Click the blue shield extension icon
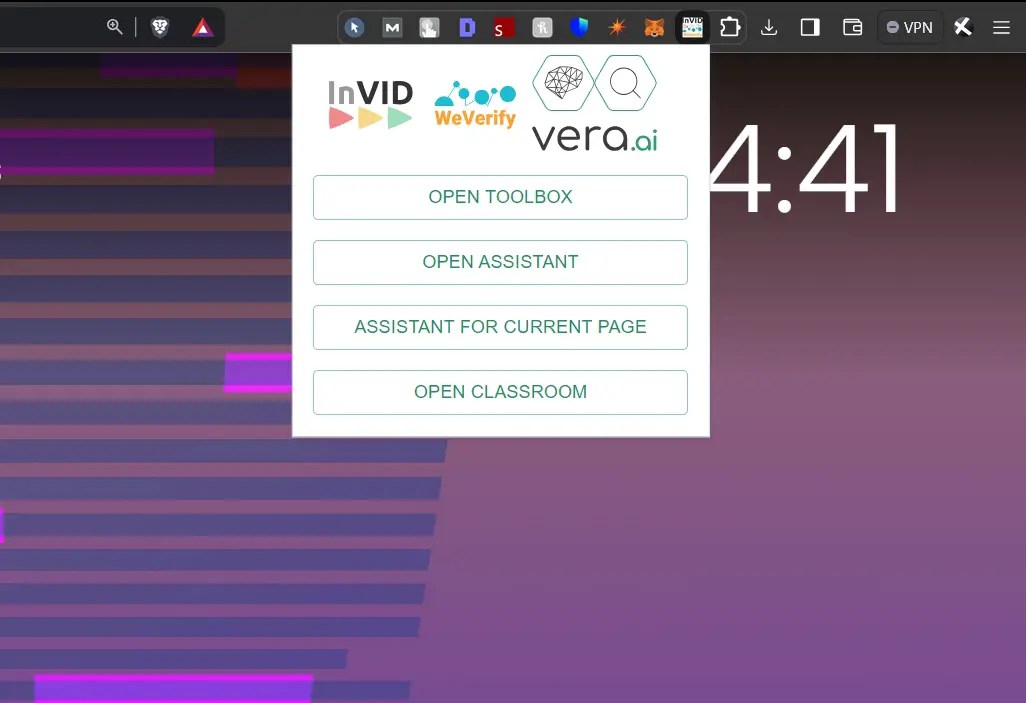 coord(579,27)
